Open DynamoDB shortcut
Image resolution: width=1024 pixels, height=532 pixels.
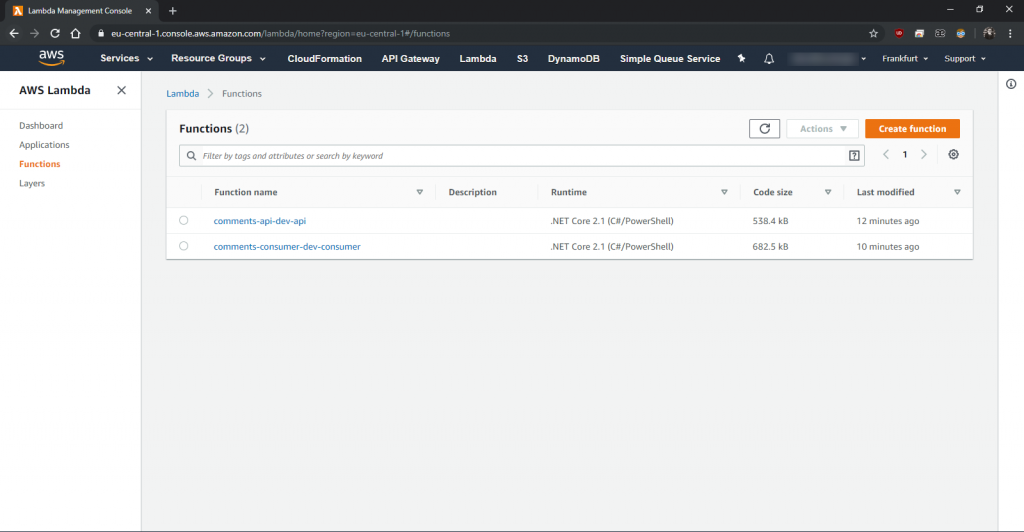tap(573, 59)
